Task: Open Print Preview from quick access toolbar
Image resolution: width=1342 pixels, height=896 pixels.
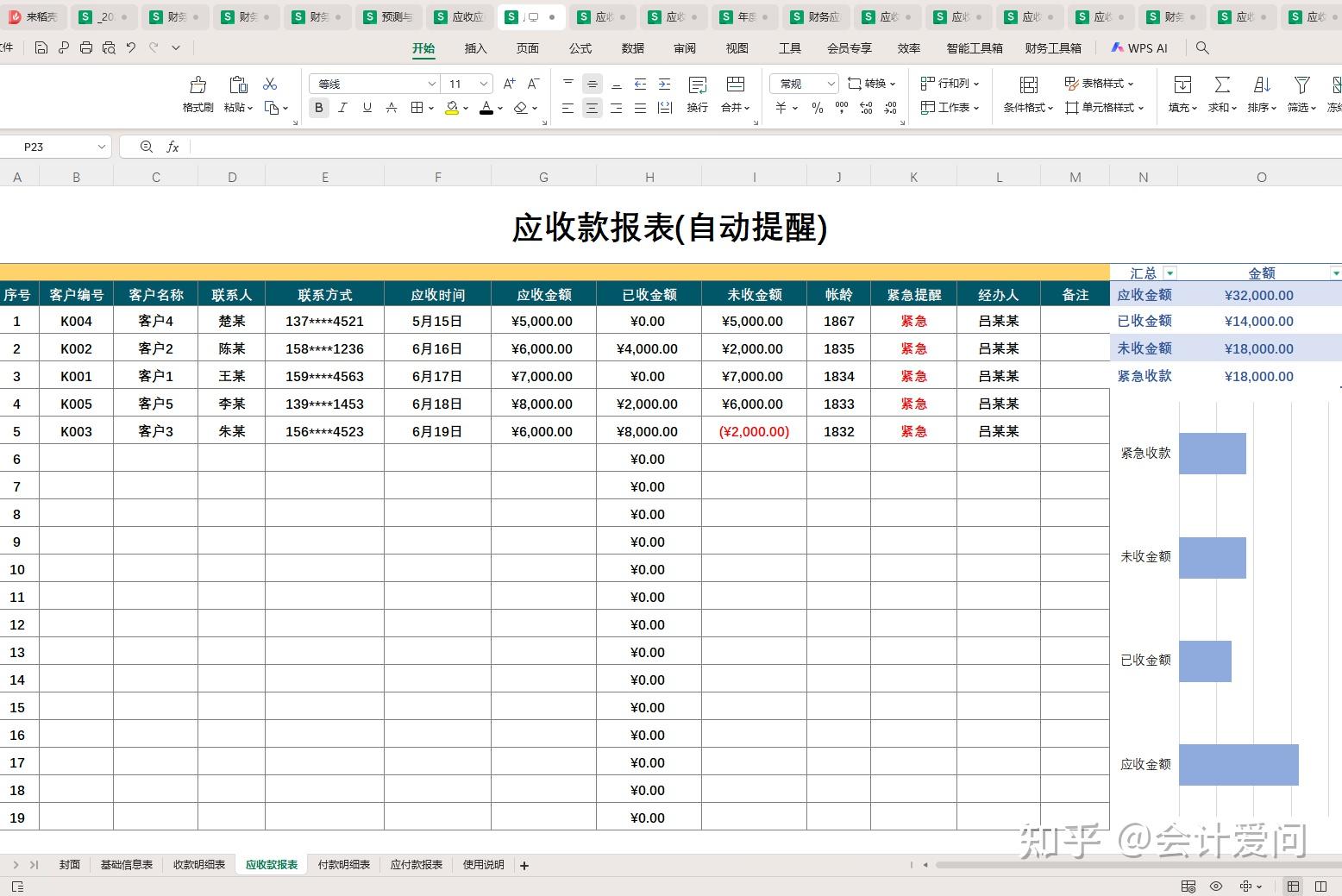Action: [109, 48]
